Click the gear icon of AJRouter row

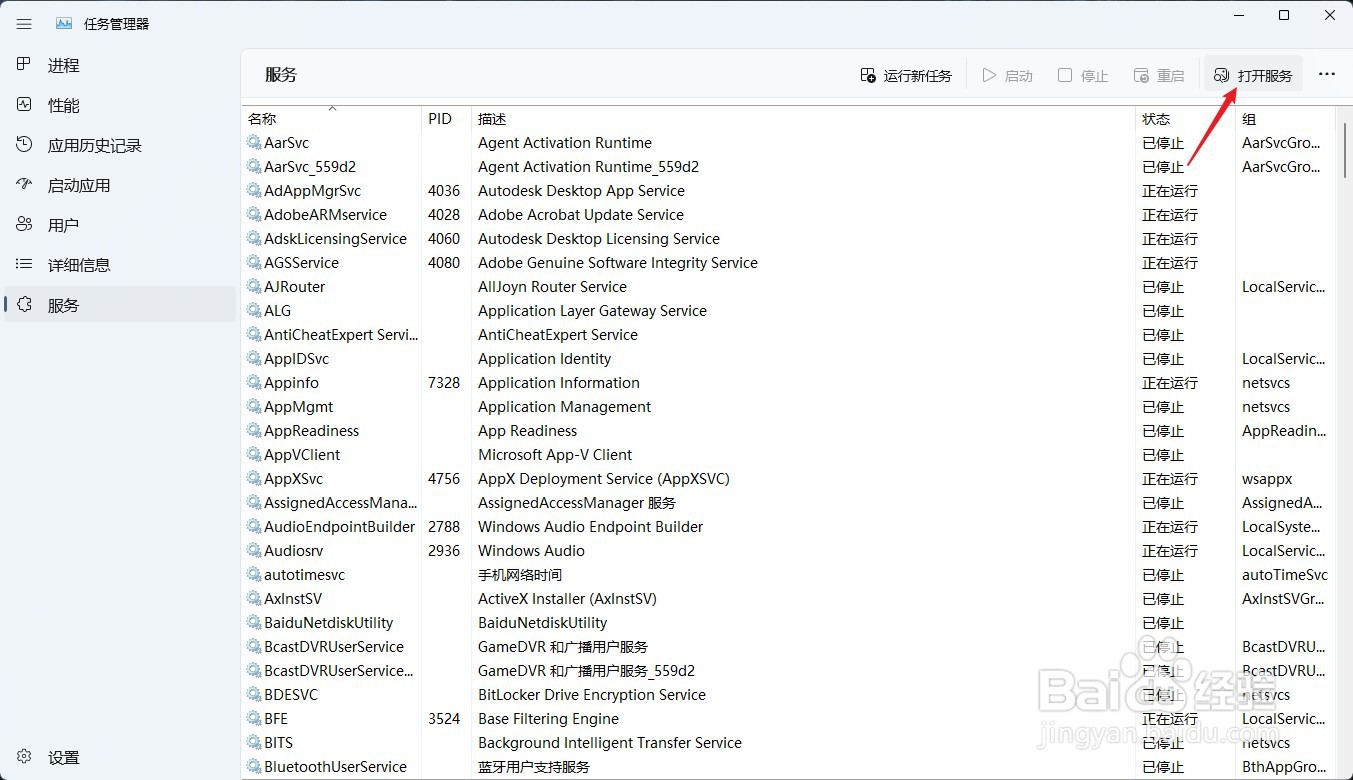tap(254, 287)
